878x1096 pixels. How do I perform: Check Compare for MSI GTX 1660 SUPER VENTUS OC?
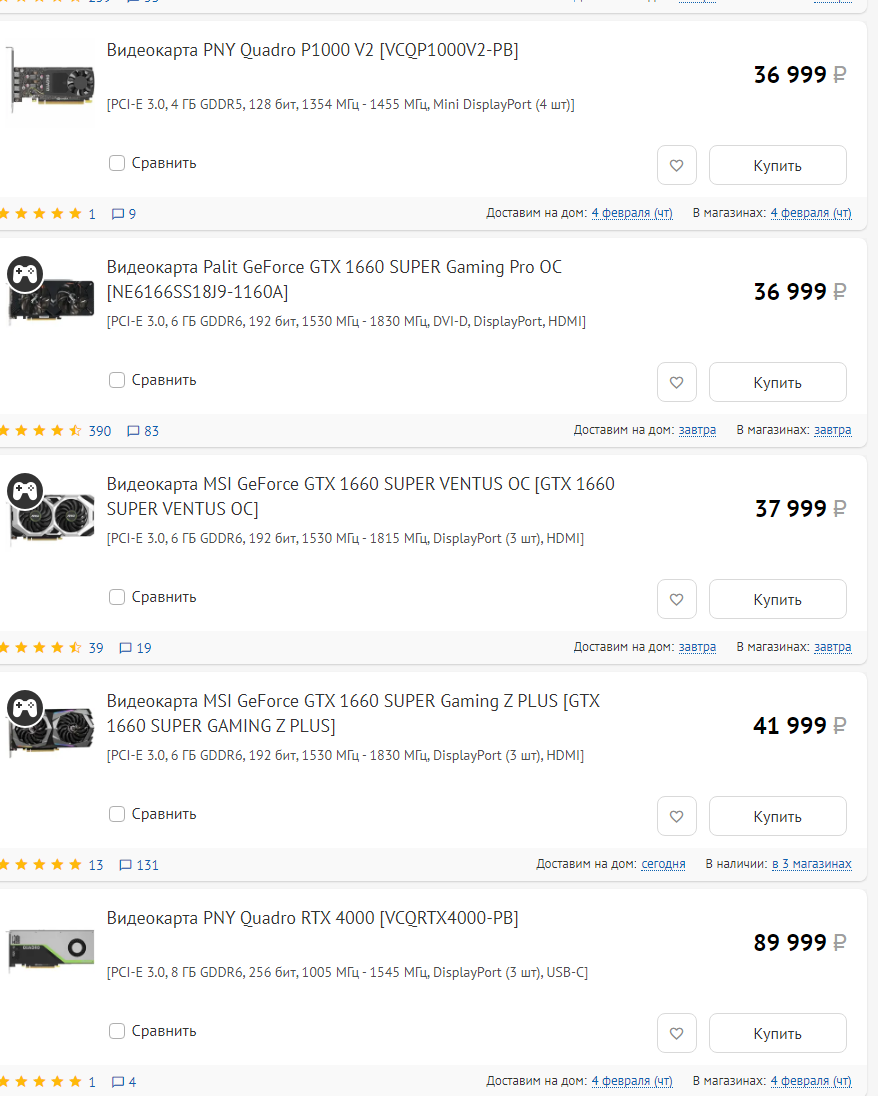117,597
